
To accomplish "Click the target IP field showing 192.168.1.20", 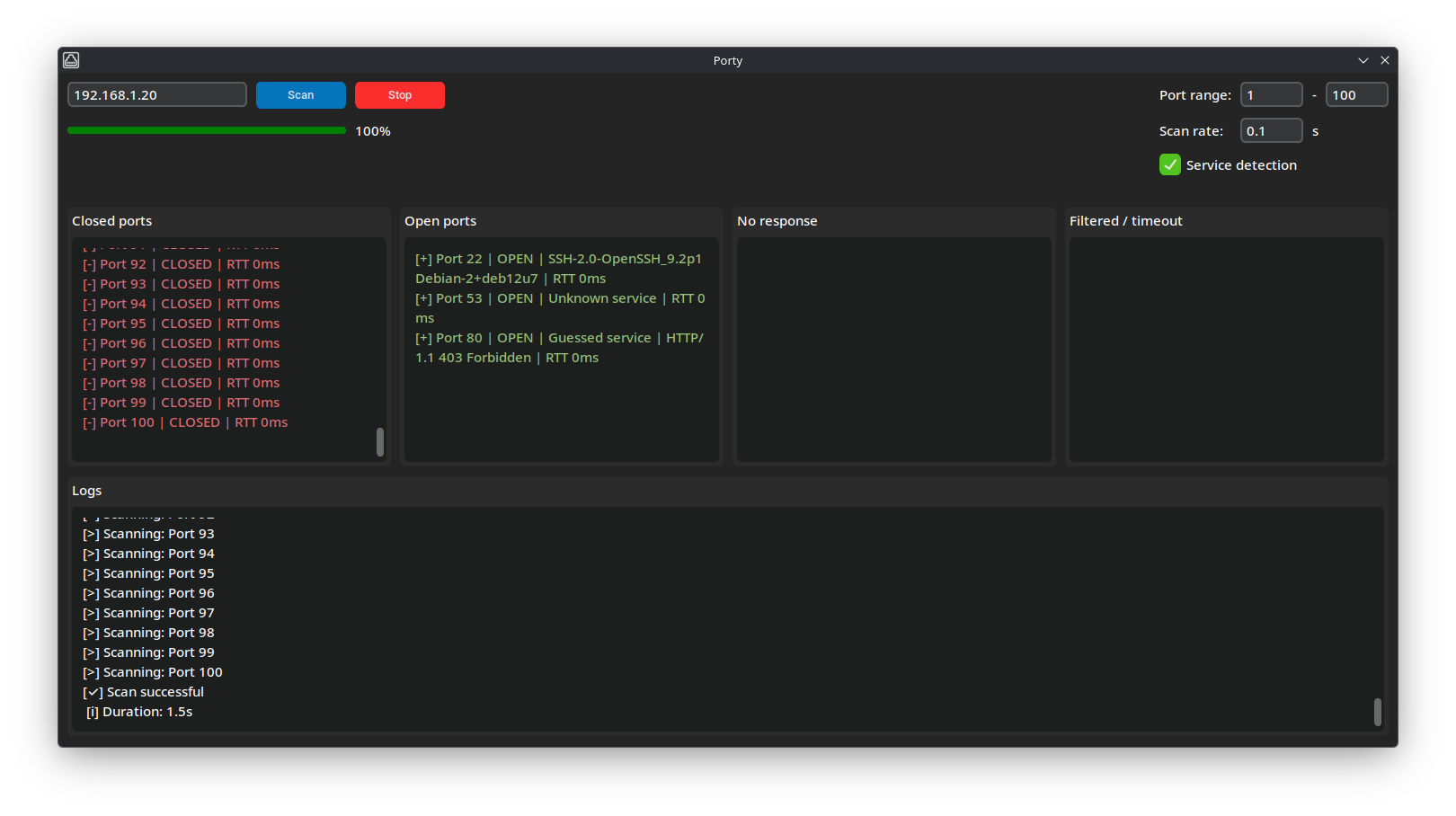I will 156,93.
